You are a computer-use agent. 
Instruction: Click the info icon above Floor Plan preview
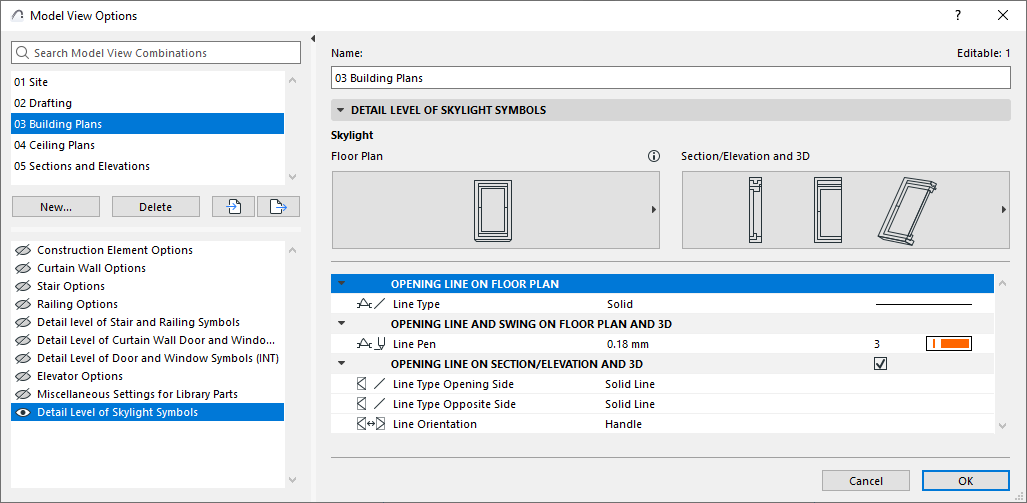pyautogui.click(x=654, y=156)
